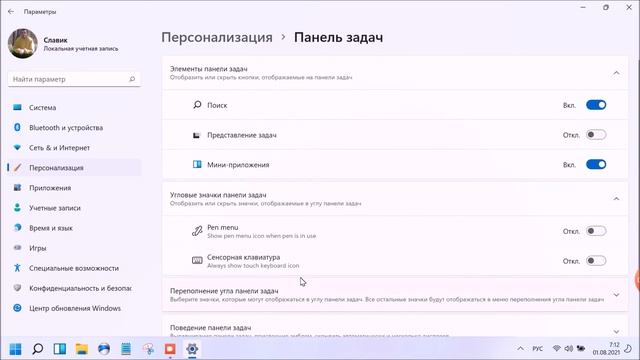Click the Представление задач row icon

pyautogui.click(x=197, y=135)
